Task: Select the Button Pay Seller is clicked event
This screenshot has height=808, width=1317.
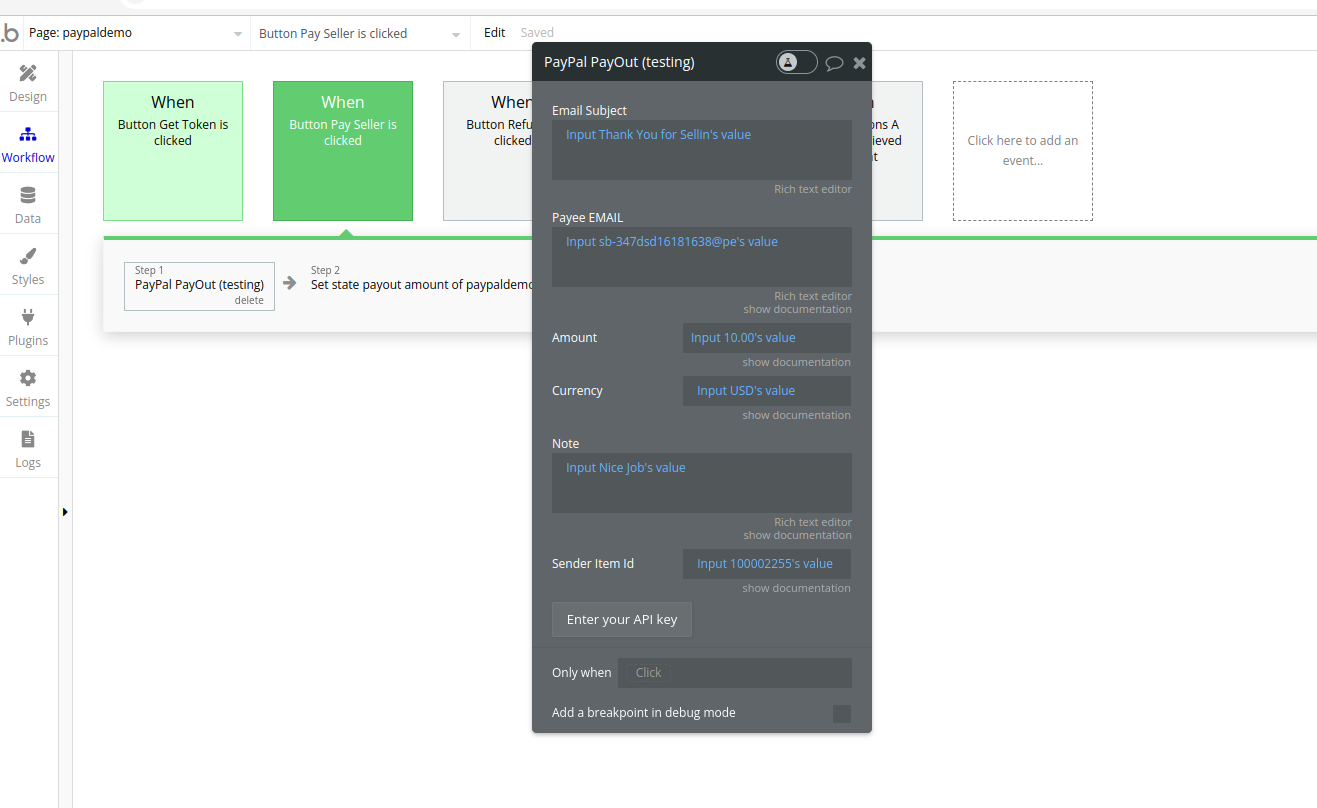Action: pos(343,151)
